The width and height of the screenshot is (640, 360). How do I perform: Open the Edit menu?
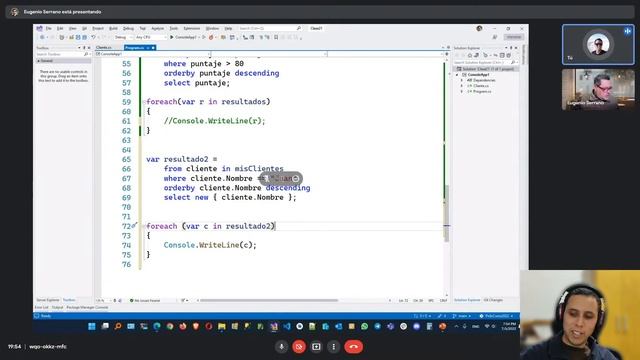[60, 28]
